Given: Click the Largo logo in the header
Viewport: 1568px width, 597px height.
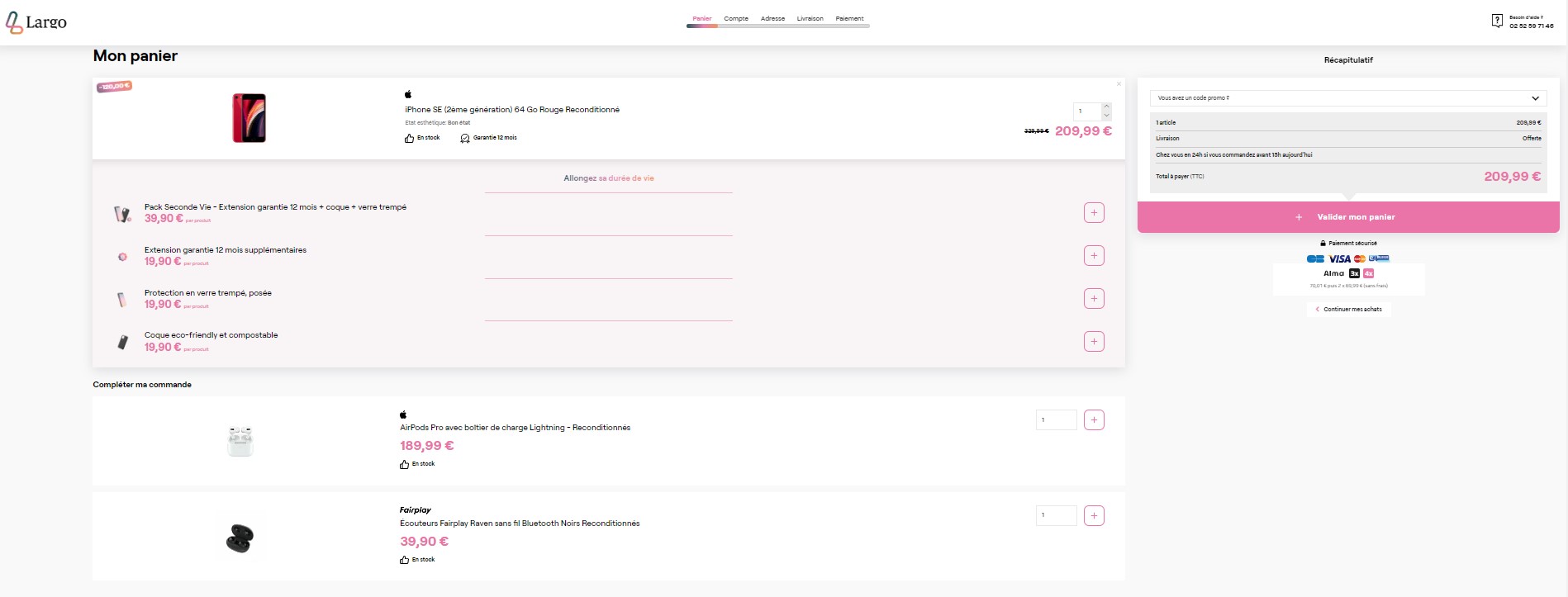Looking at the screenshot, I should [x=36, y=22].
